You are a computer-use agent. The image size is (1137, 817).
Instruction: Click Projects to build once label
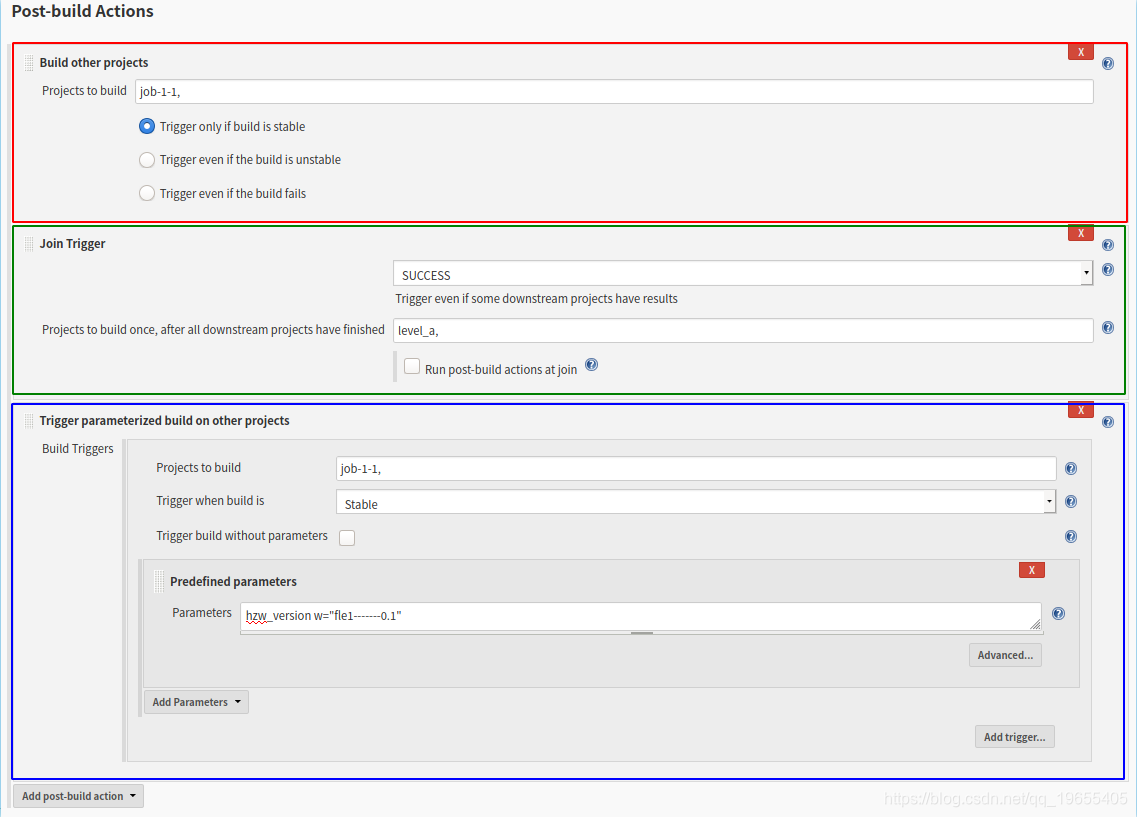(213, 330)
